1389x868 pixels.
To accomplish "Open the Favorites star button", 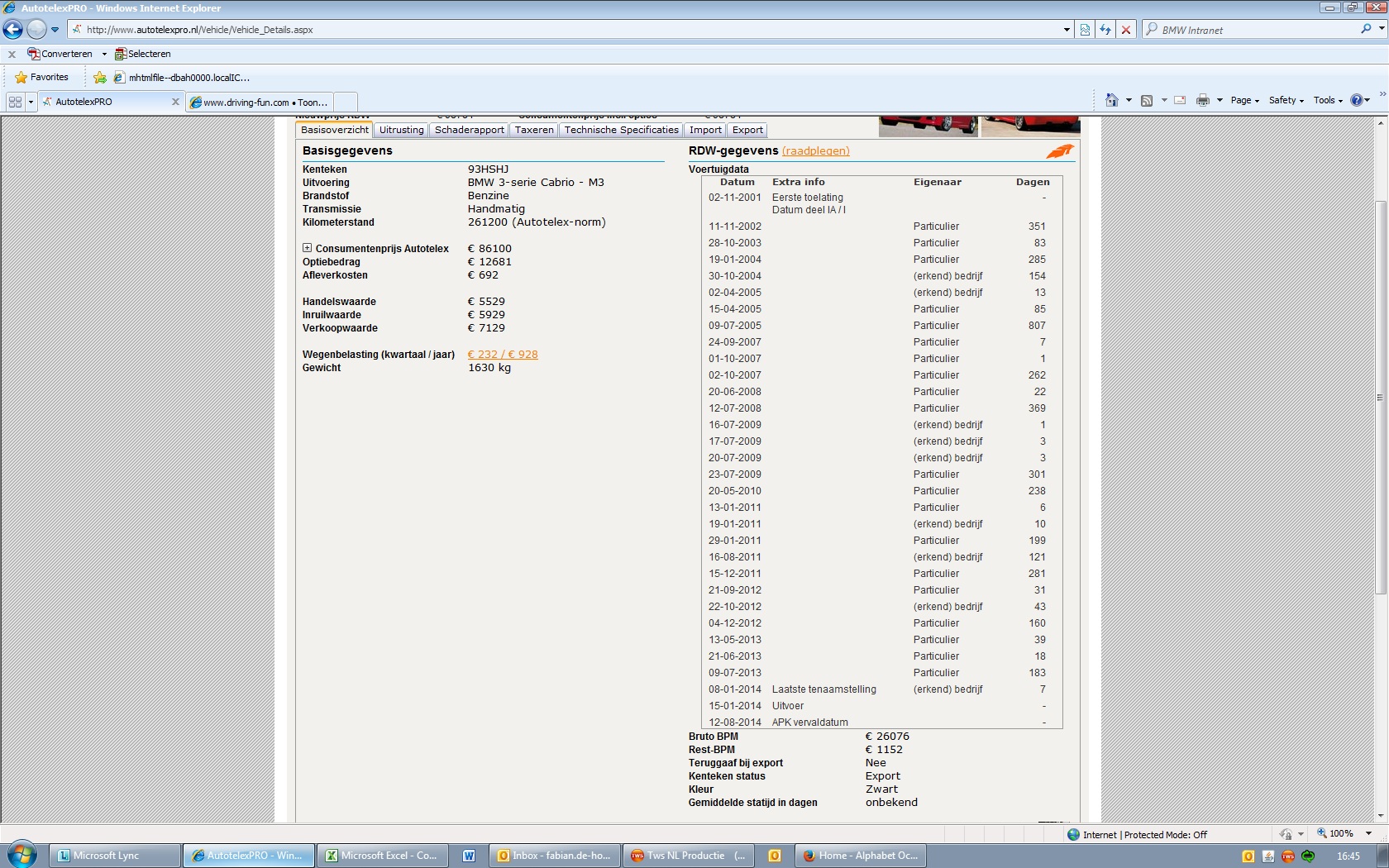I will [x=41, y=77].
